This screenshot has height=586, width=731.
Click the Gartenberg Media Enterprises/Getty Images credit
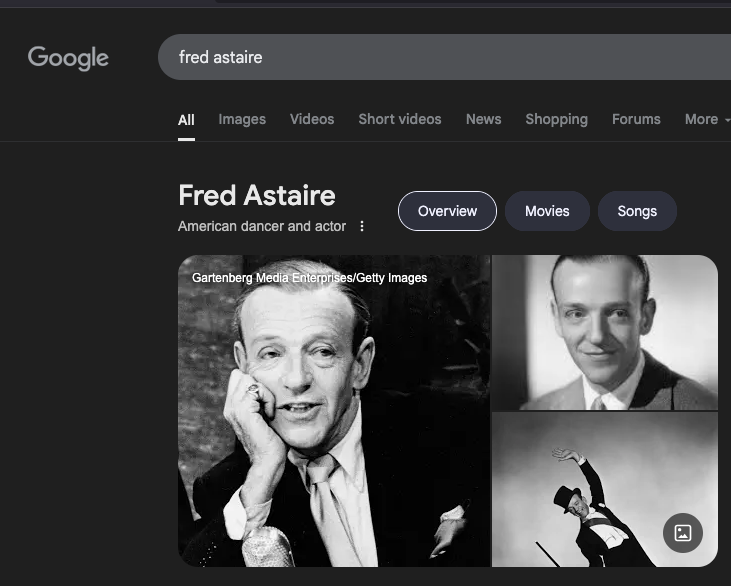coord(309,278)
